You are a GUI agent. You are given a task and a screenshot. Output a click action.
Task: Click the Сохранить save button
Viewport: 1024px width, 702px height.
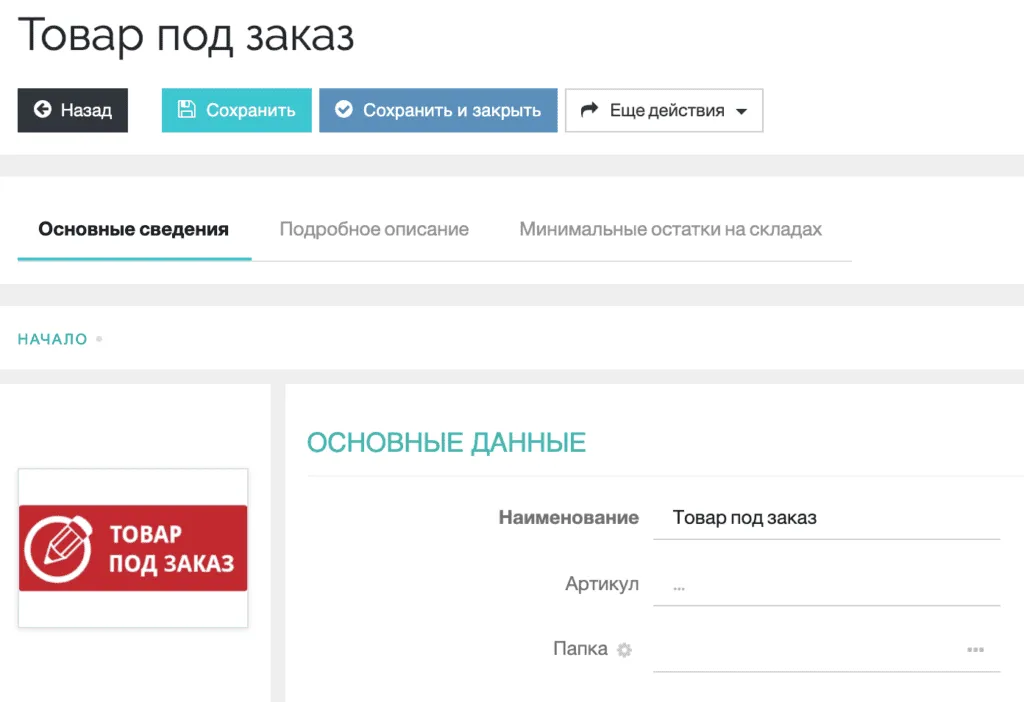pyautogui.click(x=236, y=110)
